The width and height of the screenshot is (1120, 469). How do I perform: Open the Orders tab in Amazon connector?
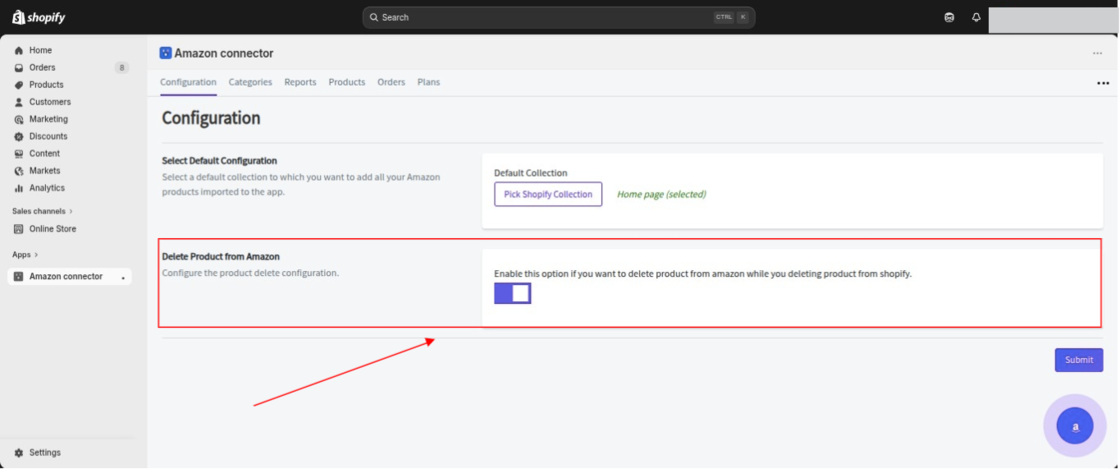tap(391, 82)
